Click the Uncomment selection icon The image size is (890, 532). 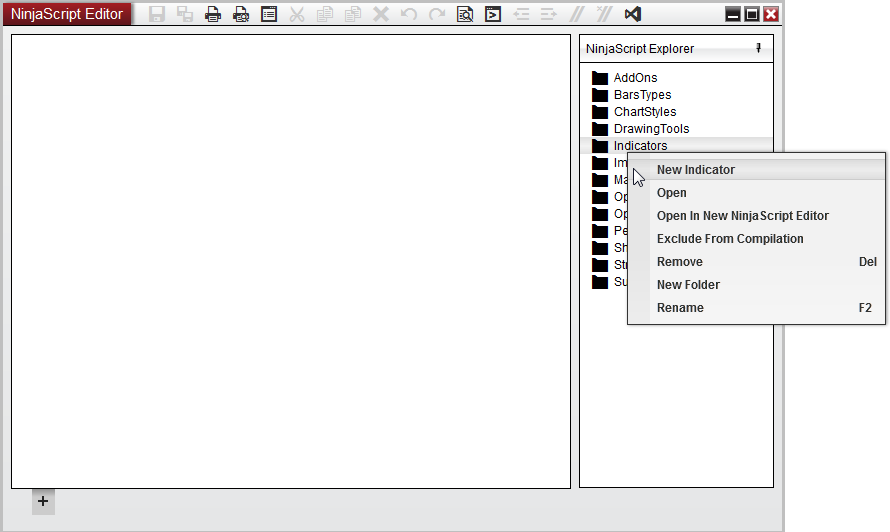[x=604, y=14]
